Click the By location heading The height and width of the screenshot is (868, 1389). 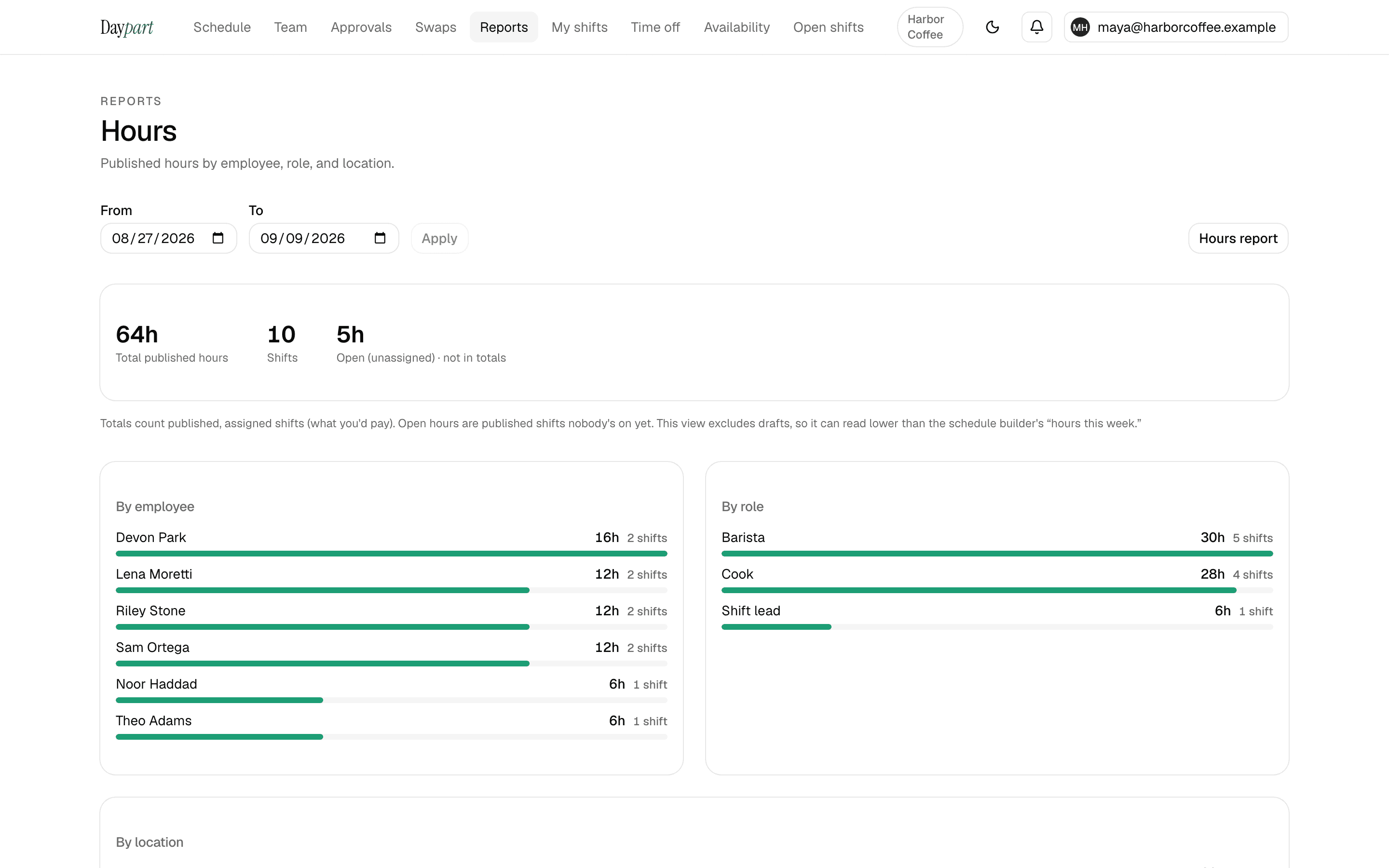tap(150, 842)
